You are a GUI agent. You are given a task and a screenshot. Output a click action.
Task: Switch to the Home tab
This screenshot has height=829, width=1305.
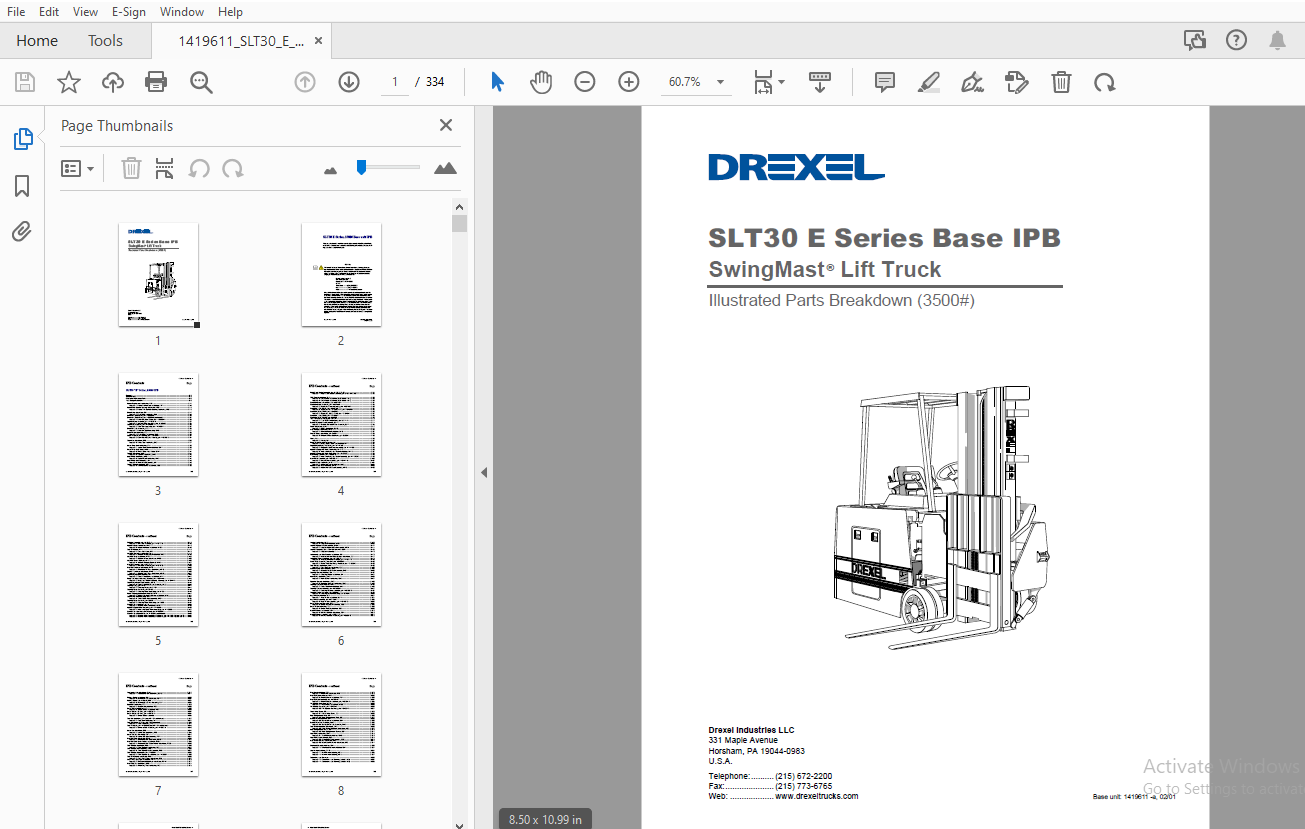point(37,41)
